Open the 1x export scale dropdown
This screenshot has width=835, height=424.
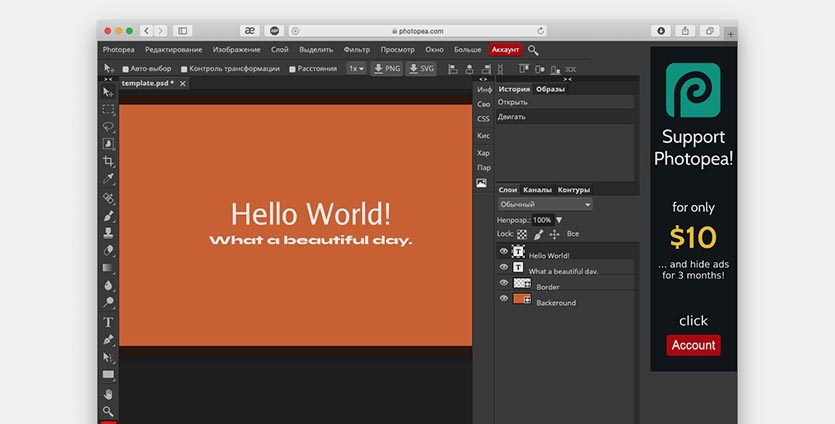(356, 69)
